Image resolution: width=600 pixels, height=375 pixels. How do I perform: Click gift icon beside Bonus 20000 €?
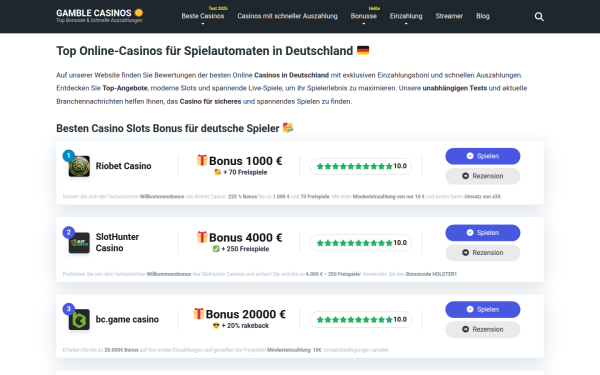(199, 313)
